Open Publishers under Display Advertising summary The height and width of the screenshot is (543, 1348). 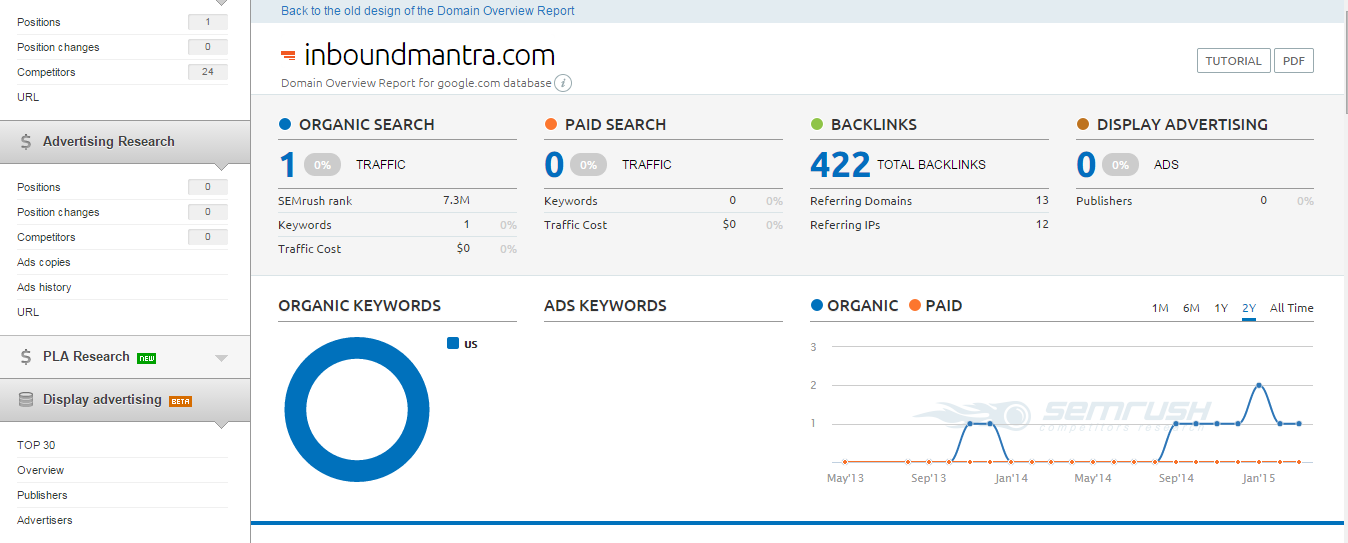pyautogui.click(x=1104, y=201)
